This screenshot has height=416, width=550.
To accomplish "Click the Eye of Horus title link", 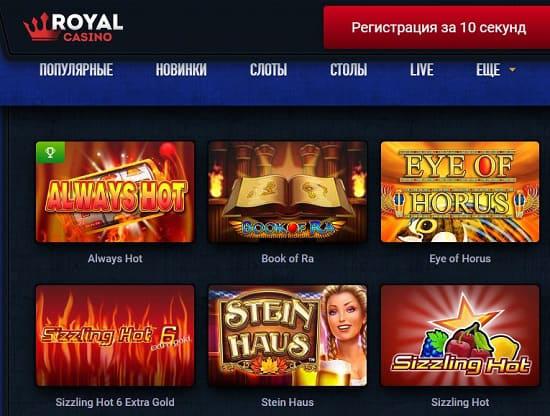I will coord(460,259).
